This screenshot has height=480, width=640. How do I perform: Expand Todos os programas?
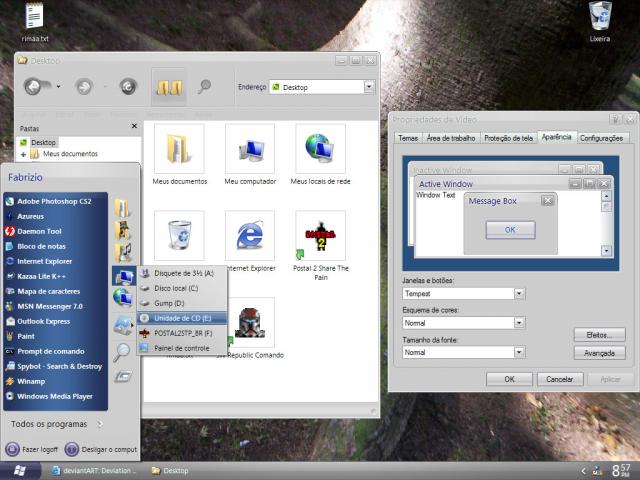point(56,424)
